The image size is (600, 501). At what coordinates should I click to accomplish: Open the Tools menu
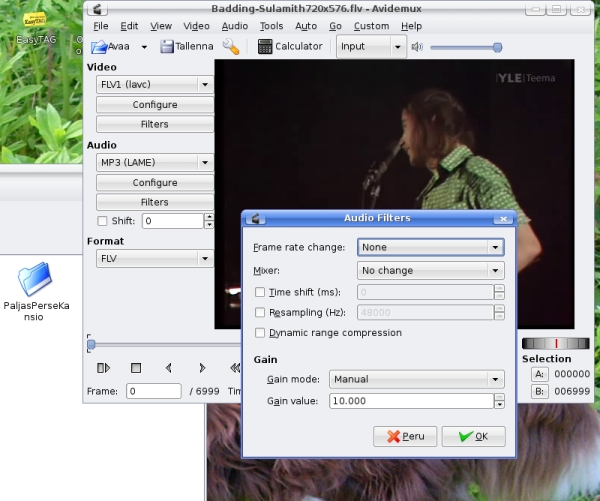271,26
